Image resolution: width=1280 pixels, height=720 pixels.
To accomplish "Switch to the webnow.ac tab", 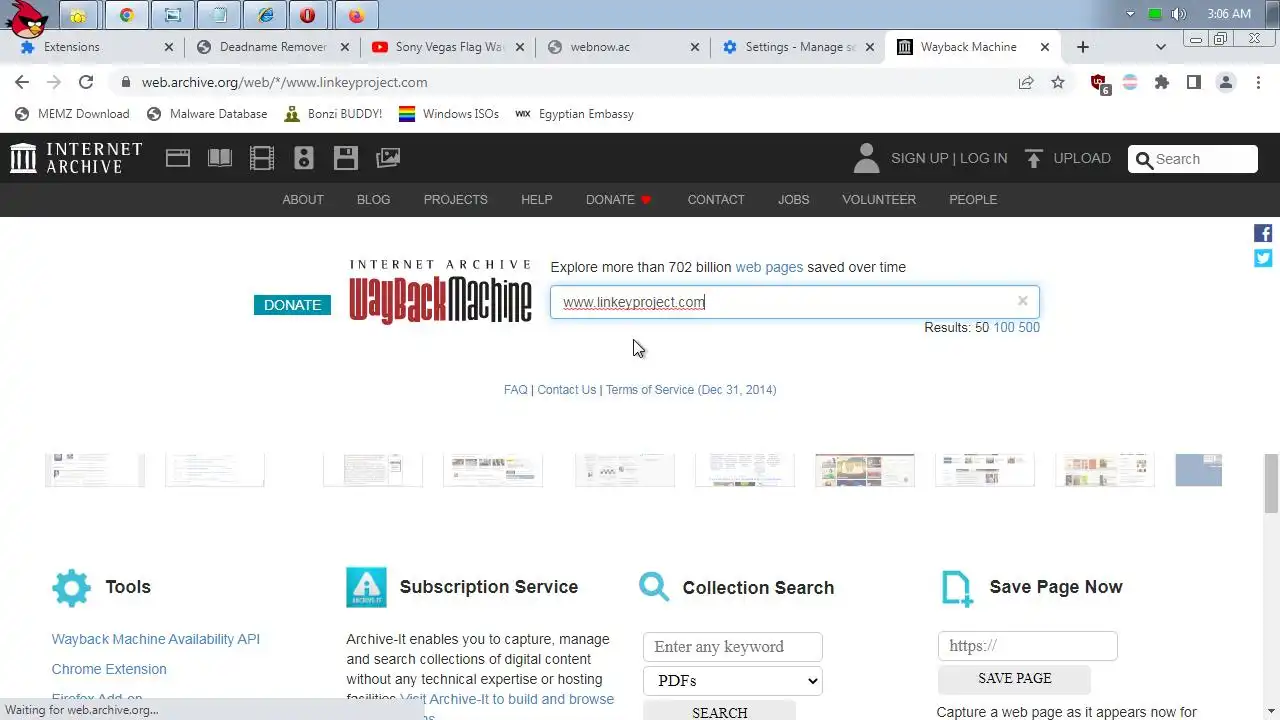I will (x=623, y=47).
